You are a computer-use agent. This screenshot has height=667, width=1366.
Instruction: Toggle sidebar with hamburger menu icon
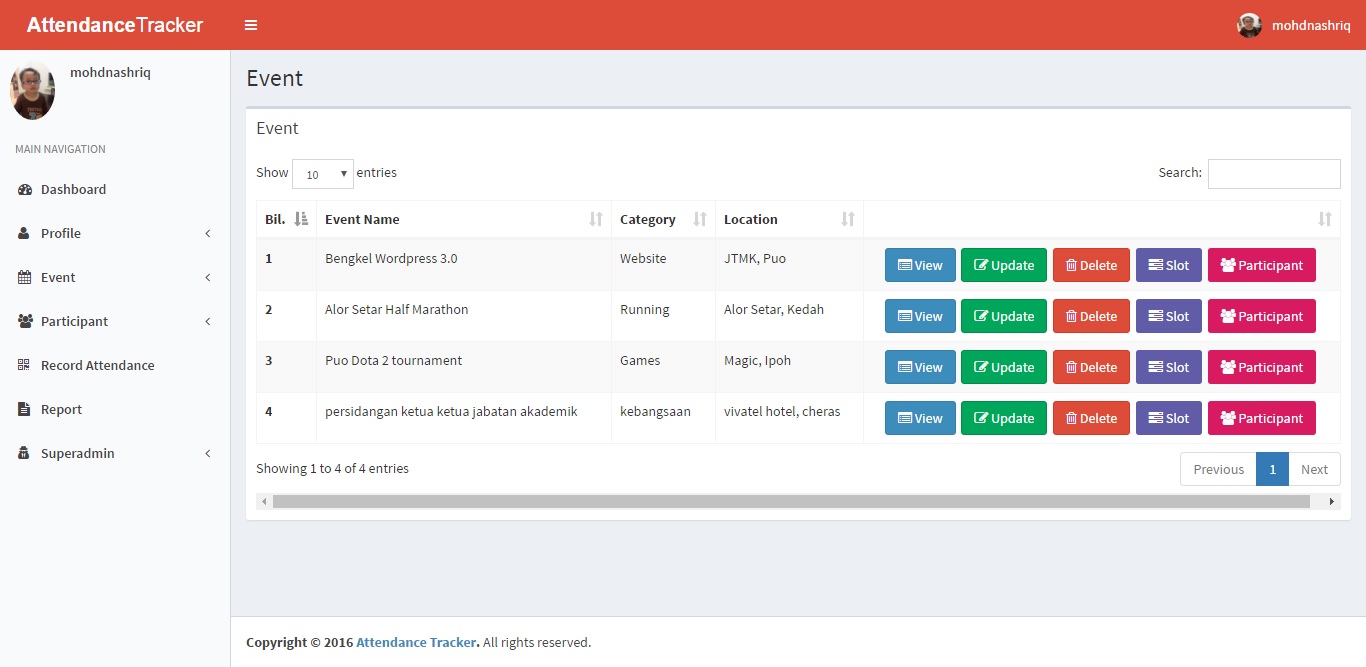pos(251,25)
